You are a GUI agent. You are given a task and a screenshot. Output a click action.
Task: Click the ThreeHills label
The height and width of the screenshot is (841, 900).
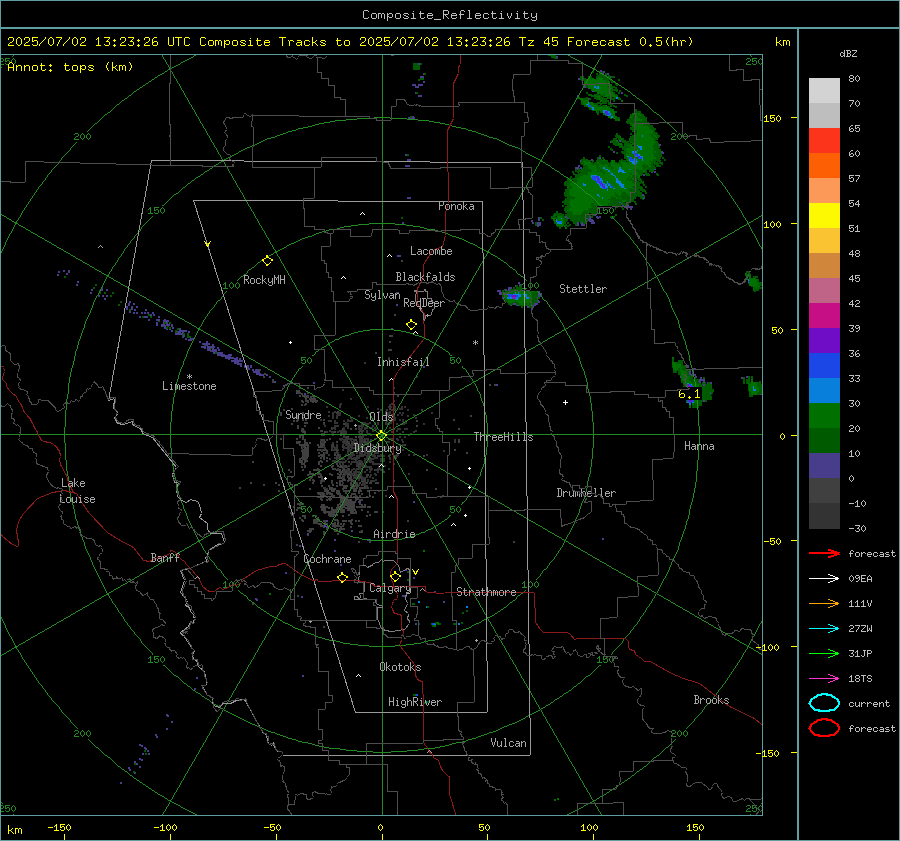[x=503, y=437]
